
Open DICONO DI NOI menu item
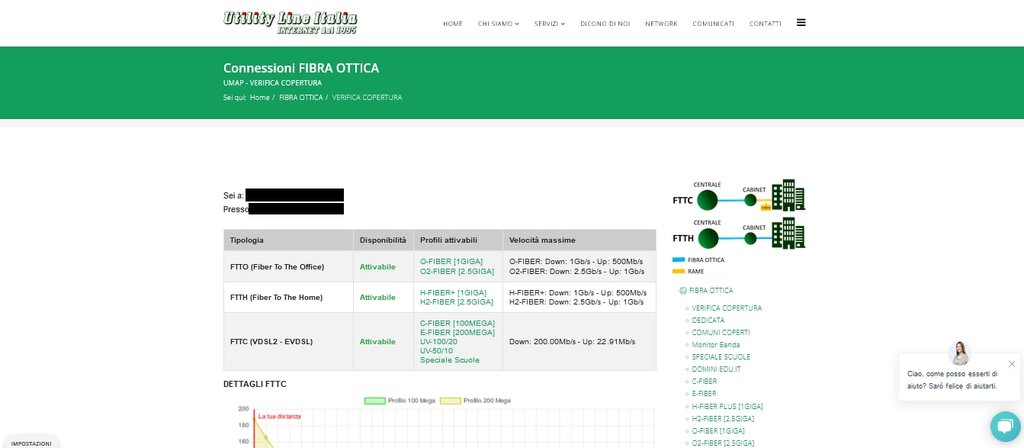click(605, 24)
